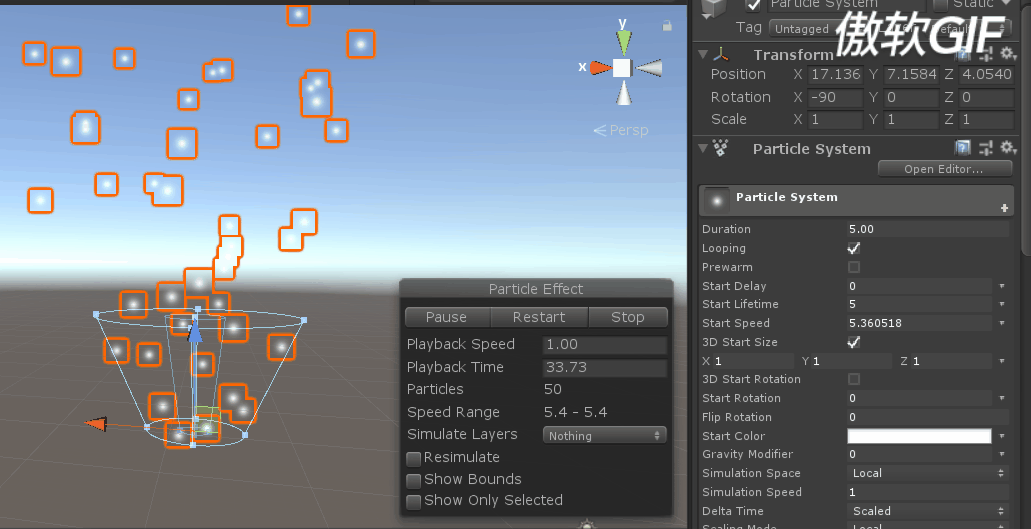Click the Start Speed value 5.360518
The width and height of the screenshot is (1031, 529).
[x=919, y=323]
